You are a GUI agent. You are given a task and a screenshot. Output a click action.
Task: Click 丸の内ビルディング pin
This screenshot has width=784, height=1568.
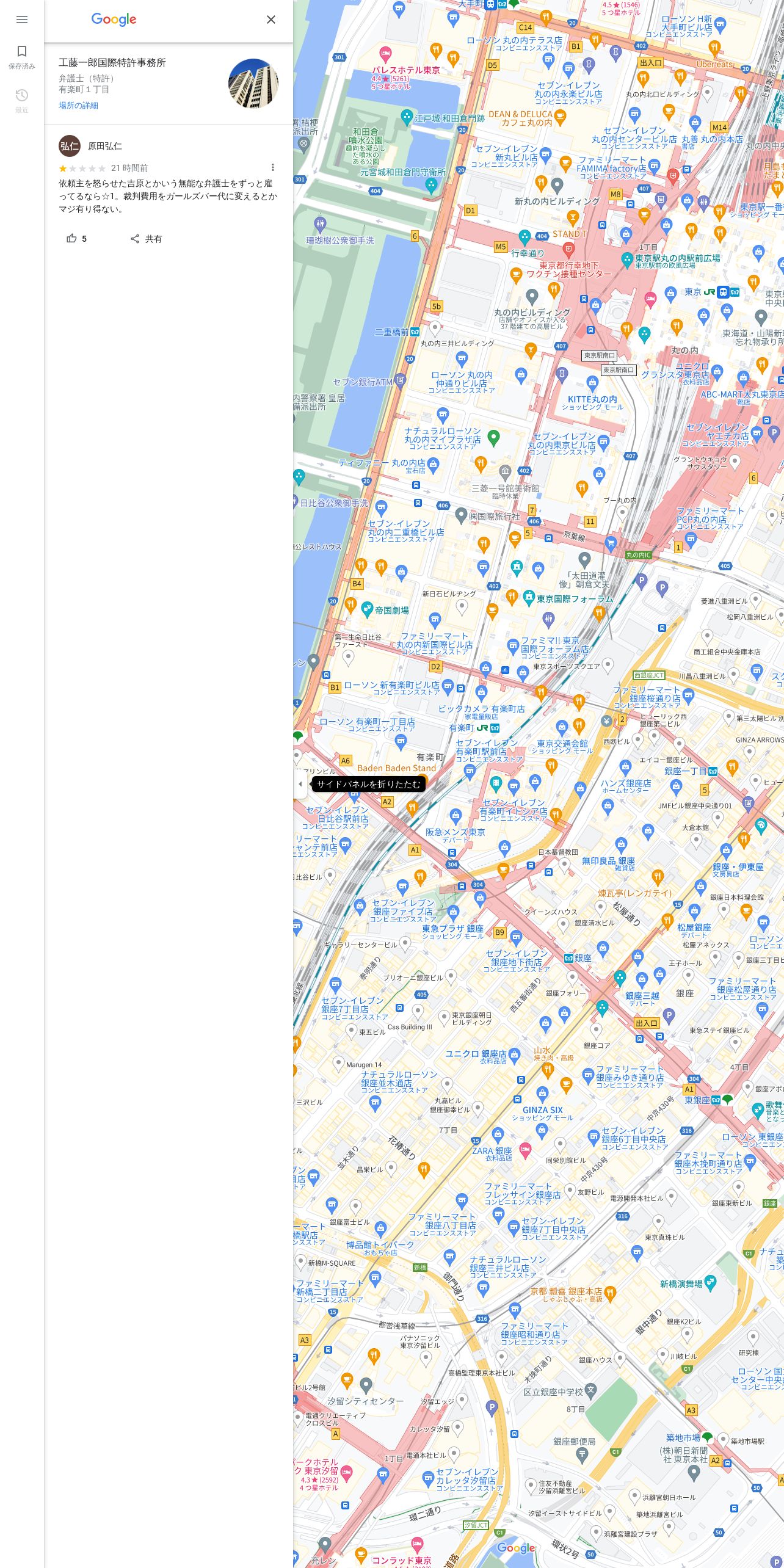(532, 297)
